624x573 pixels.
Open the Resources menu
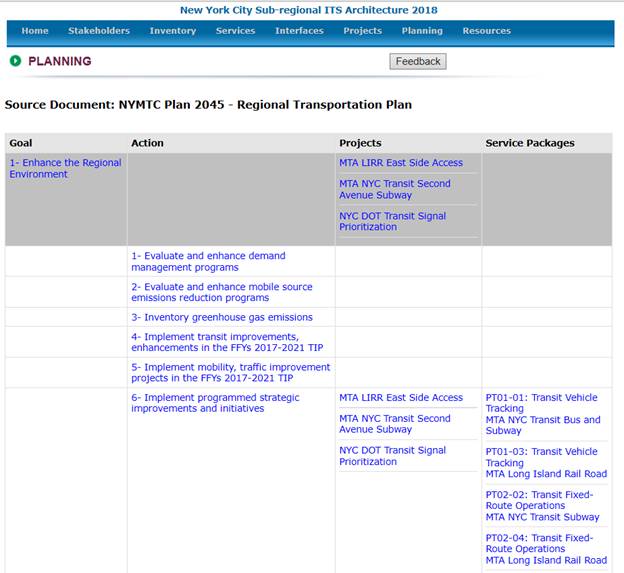(486, 31)
